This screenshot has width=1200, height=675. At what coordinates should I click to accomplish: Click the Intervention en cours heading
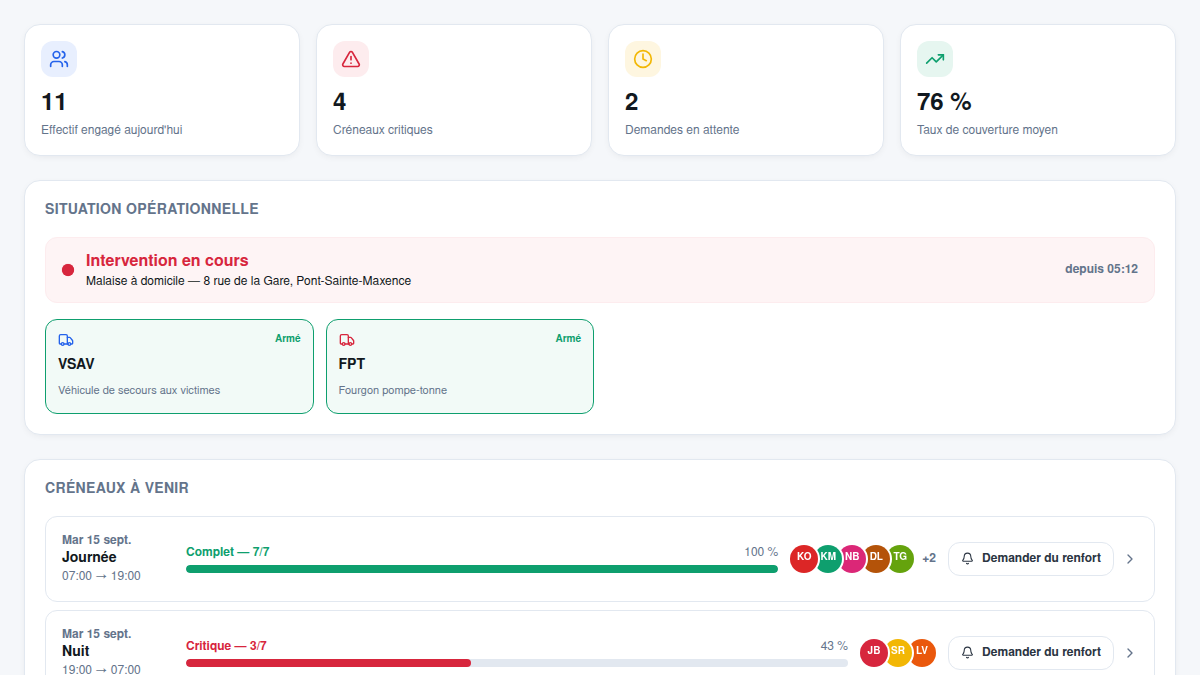coord(167,261)
